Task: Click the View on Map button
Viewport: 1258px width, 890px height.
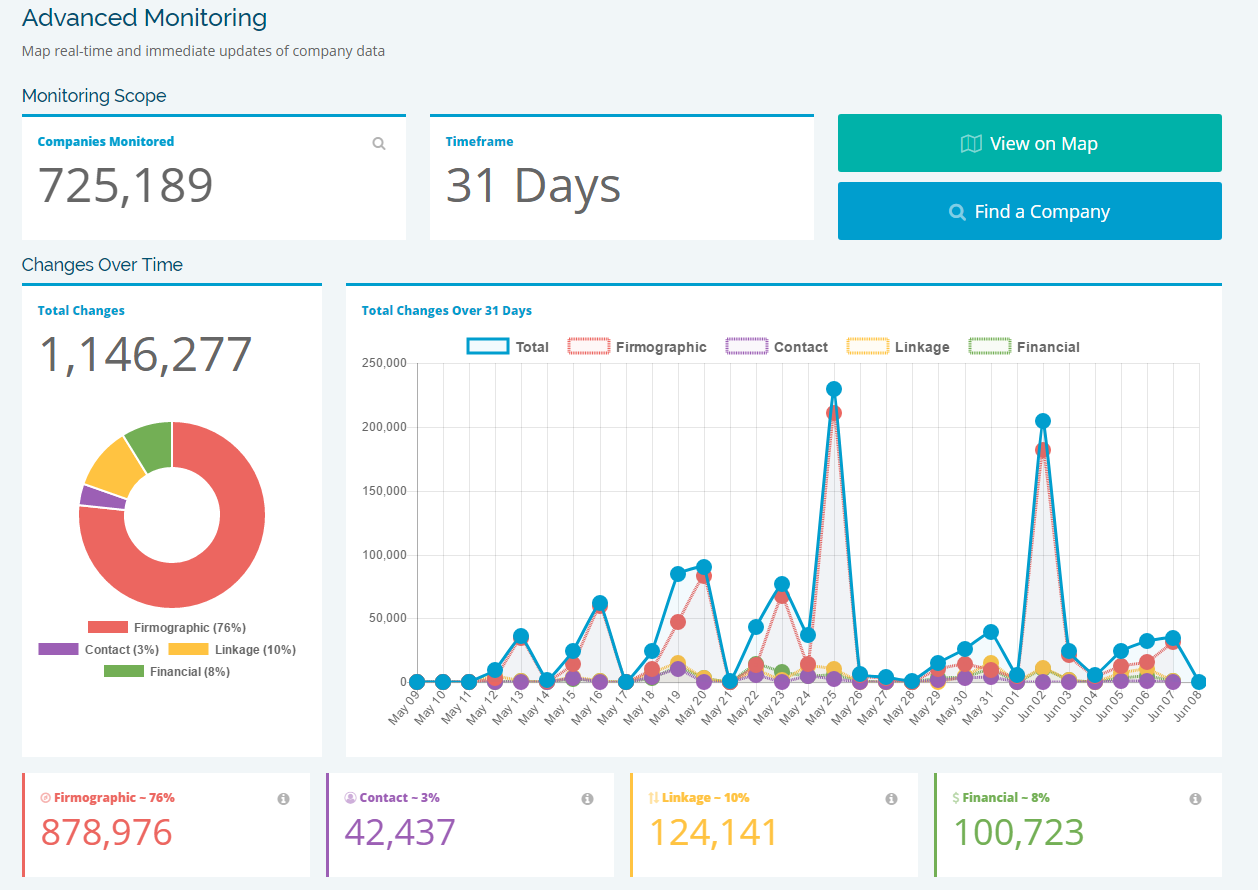Action: 1030,143
